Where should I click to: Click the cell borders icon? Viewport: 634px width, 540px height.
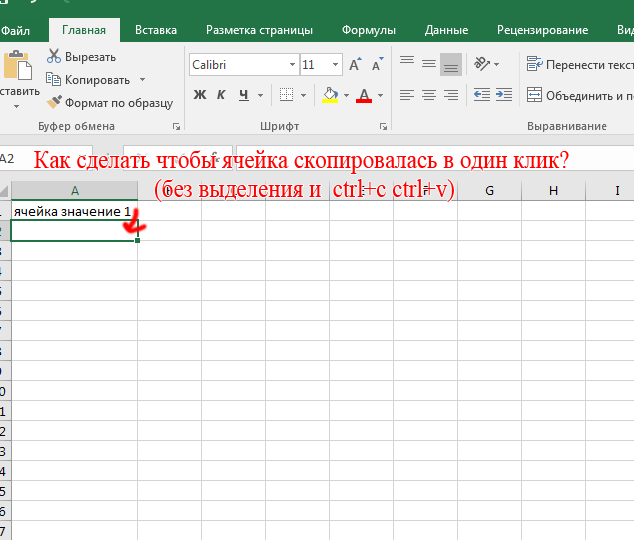(286, 95)
